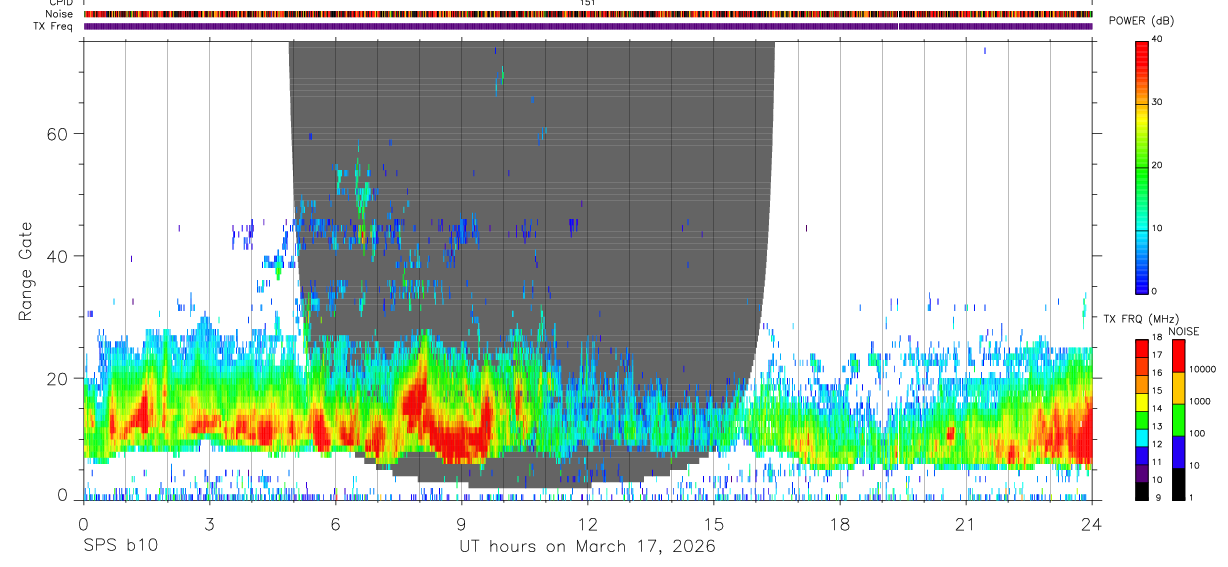1228x567 pixels.
Task: Click the TX Freq strip label
Action: (54, 26)
